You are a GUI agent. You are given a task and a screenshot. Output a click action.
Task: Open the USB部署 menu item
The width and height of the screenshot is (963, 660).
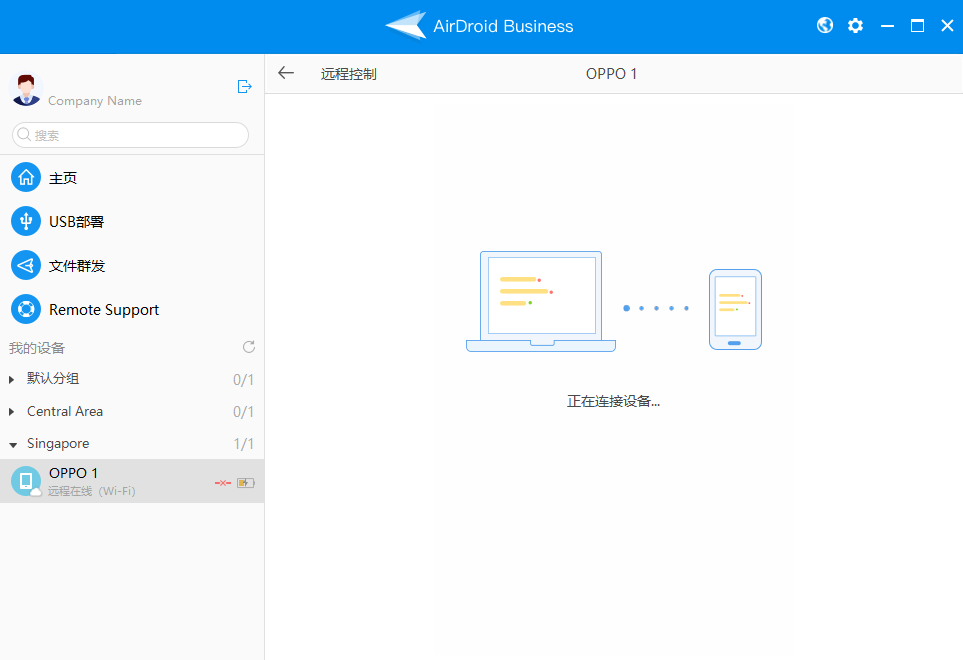(132, 221)
